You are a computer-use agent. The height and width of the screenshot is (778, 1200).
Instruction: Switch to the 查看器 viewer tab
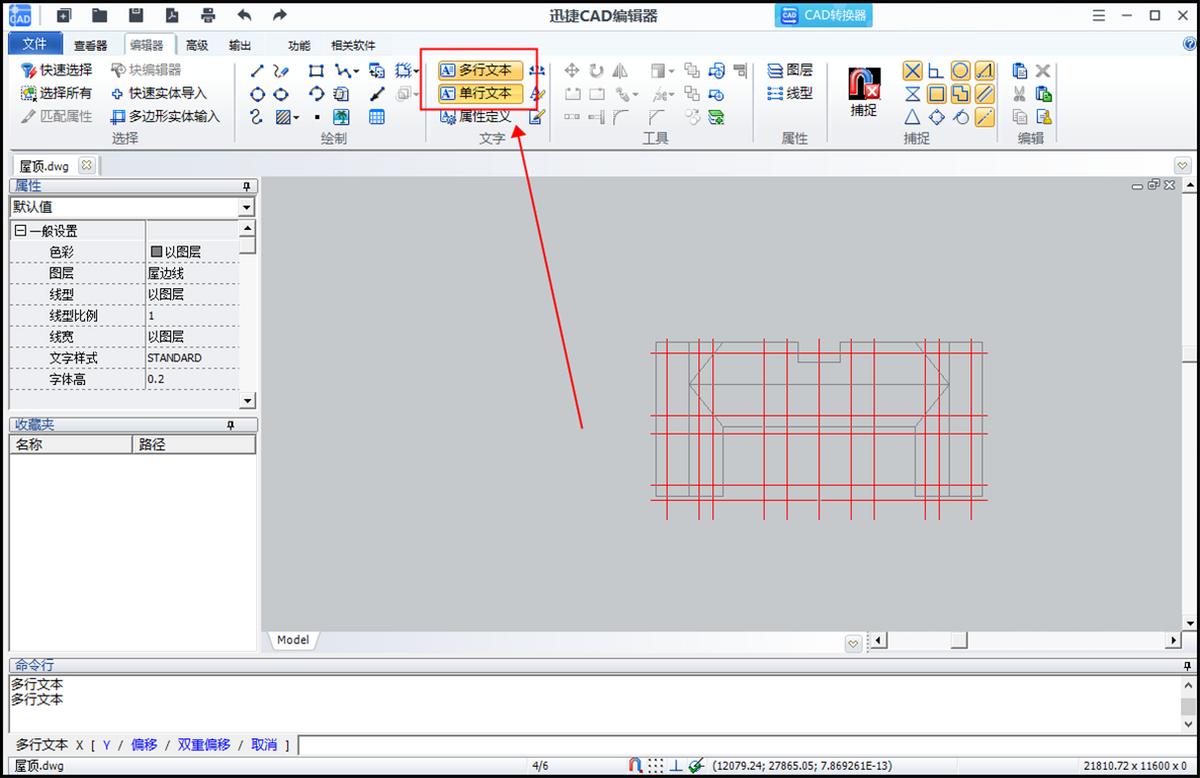[x=90, y=45]
